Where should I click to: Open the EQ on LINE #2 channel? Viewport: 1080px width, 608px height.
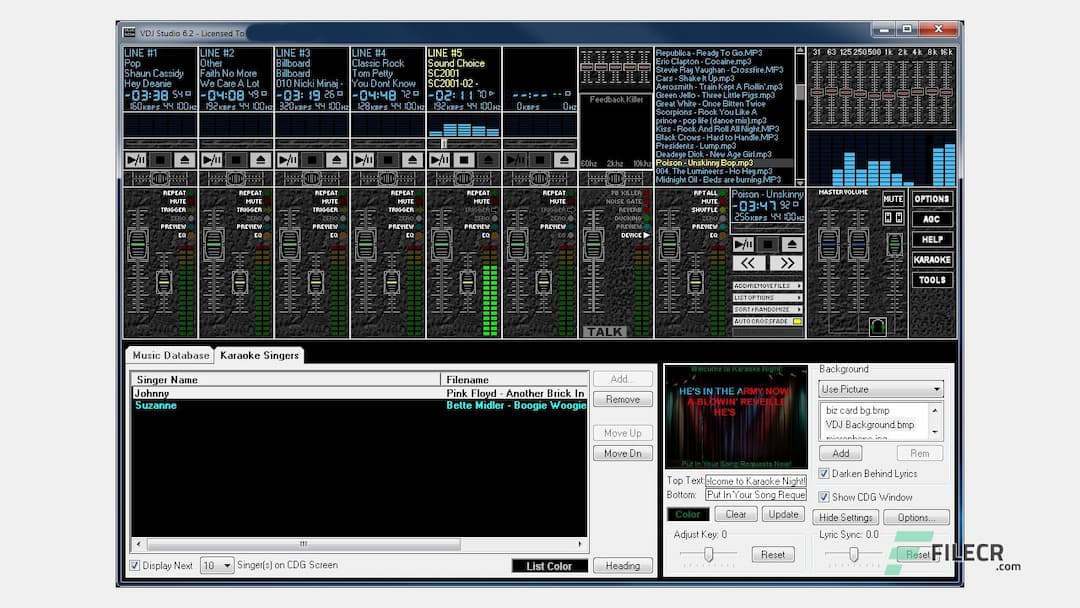266,234
